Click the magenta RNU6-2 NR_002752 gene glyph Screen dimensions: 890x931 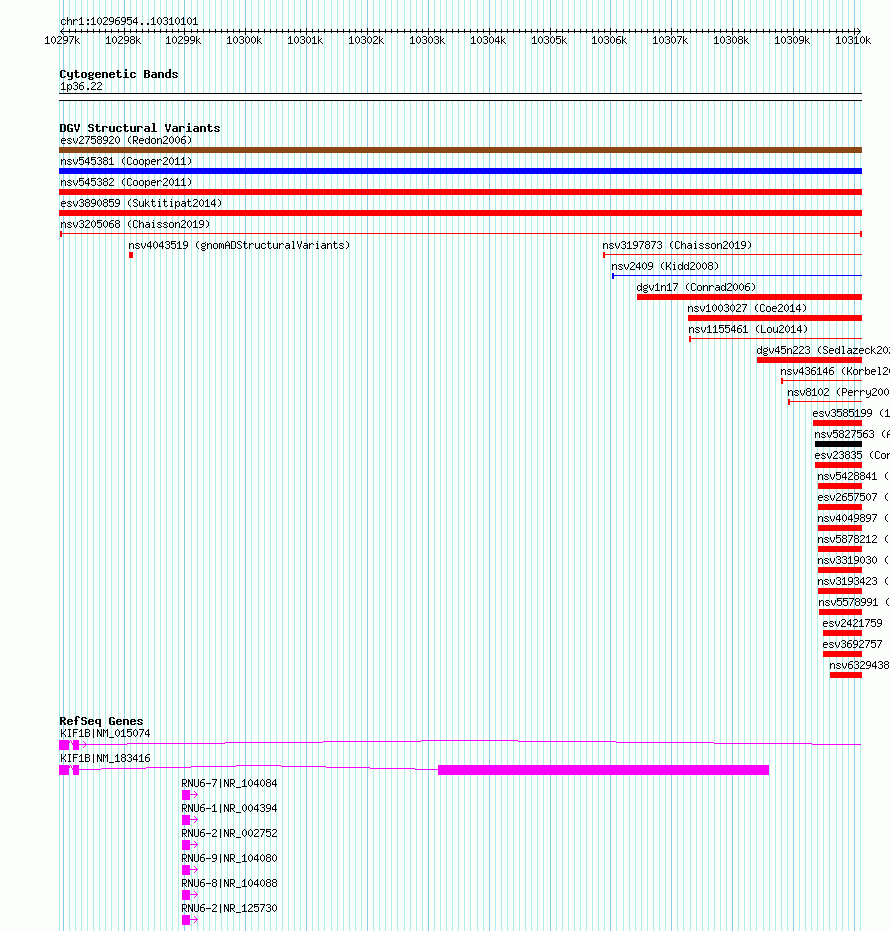pos(190,845)
